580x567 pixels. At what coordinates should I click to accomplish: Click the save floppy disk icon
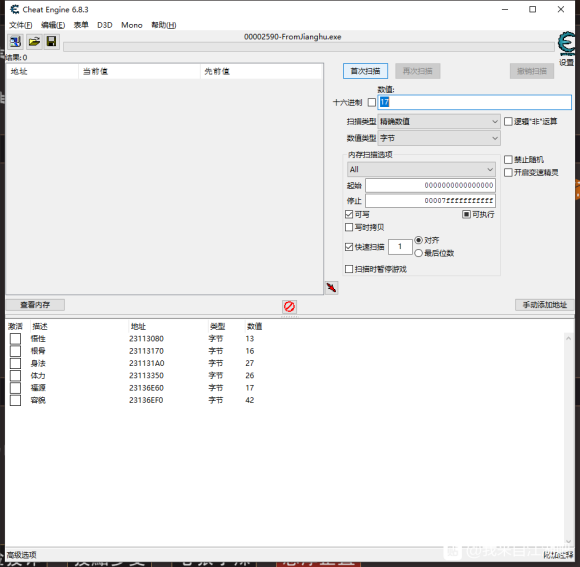51,41
